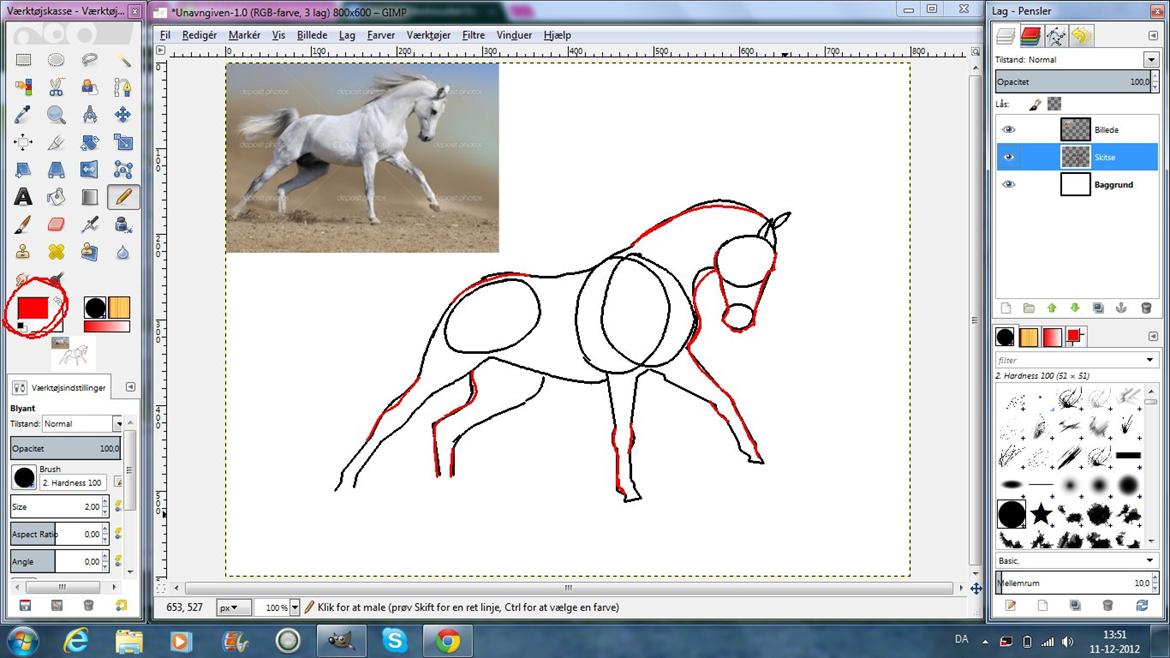Image resolution: width=1170 pixels, height=658 pixels.
Task: Select the Bucket Fill tool
Action: coord(56,197)
